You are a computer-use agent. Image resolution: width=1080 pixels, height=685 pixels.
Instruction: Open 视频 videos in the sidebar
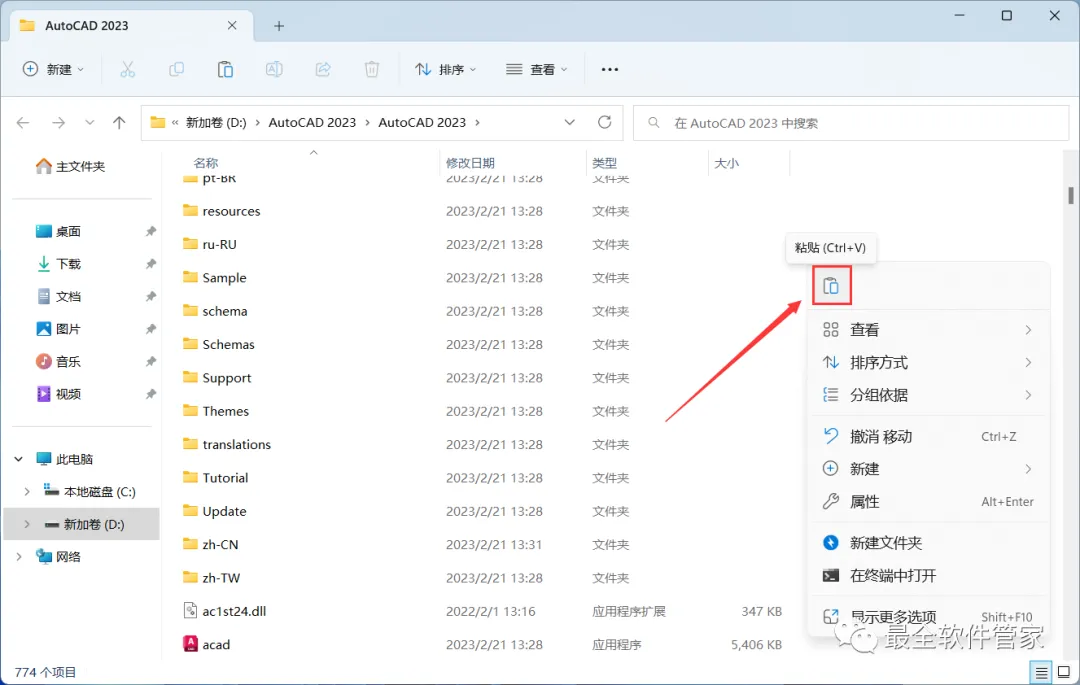coord(59,393)
